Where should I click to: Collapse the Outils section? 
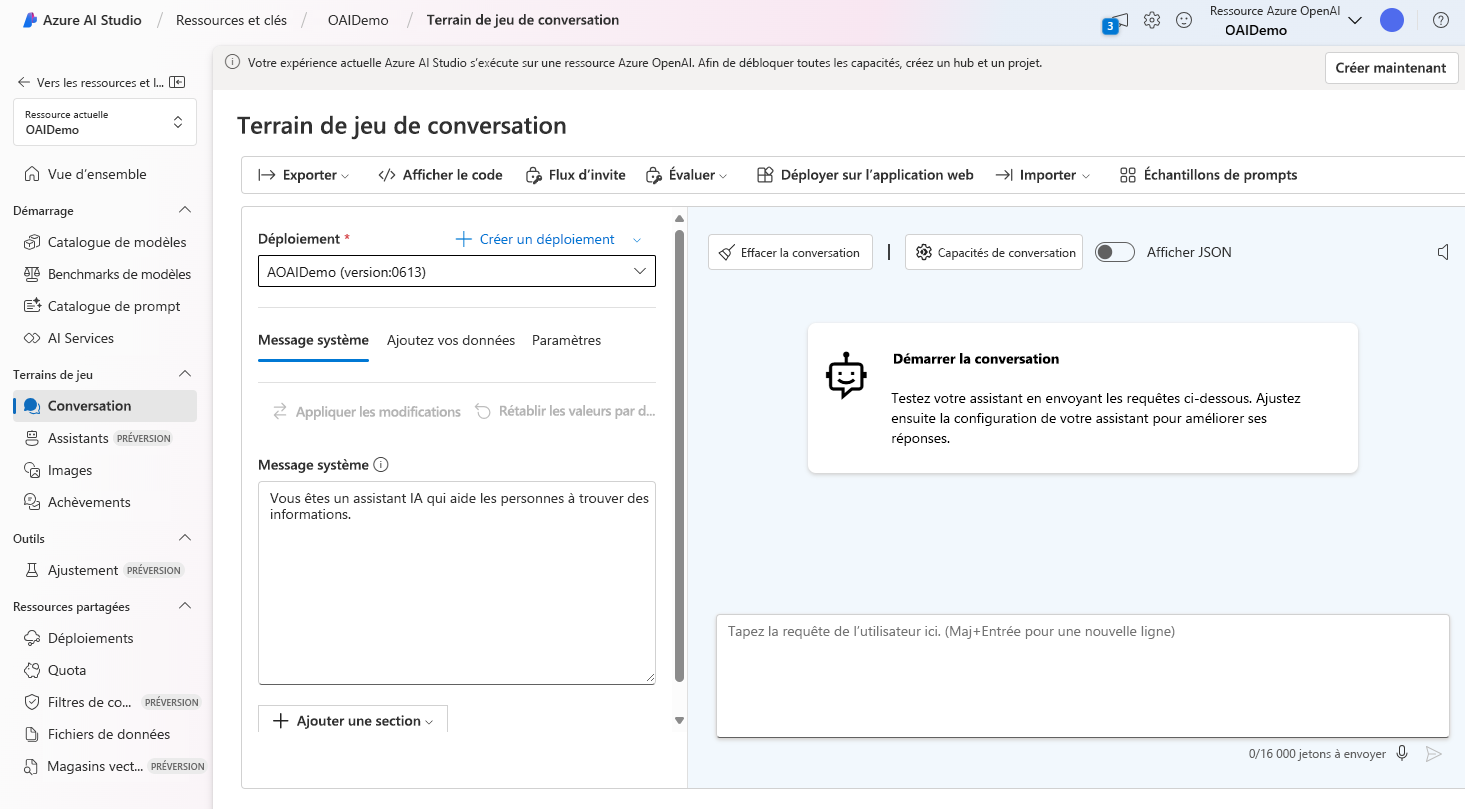click(184, 538)
